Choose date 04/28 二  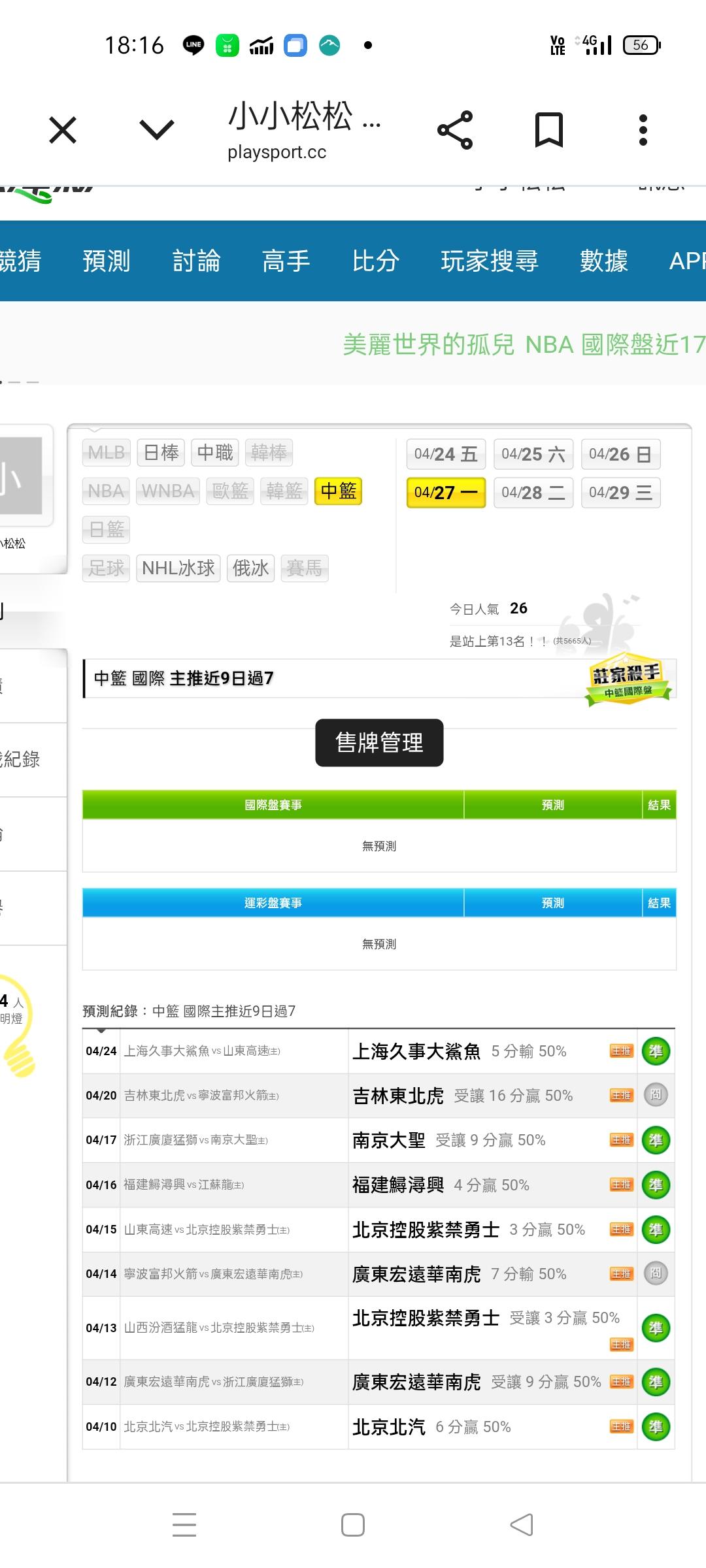click(533, 493)
